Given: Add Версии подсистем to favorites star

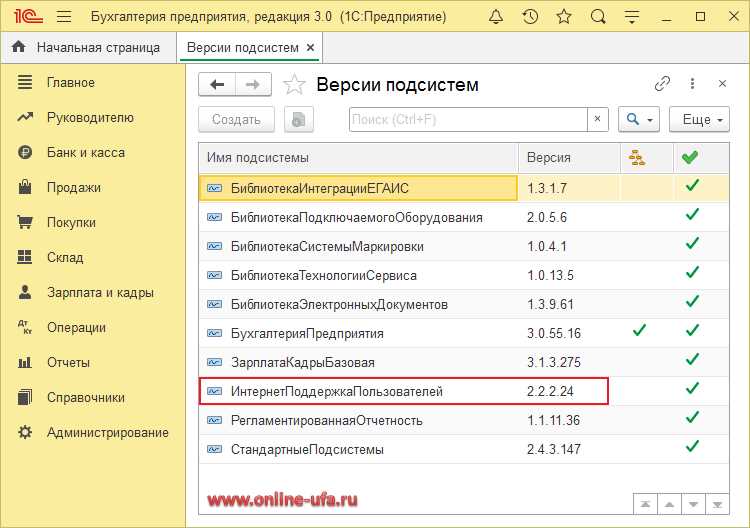Looking at the screenshot, I should click(x=294, y=85).
